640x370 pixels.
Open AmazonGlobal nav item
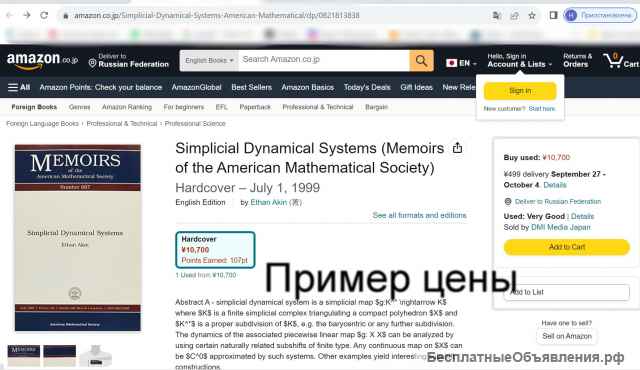click(x=196, y=87)
